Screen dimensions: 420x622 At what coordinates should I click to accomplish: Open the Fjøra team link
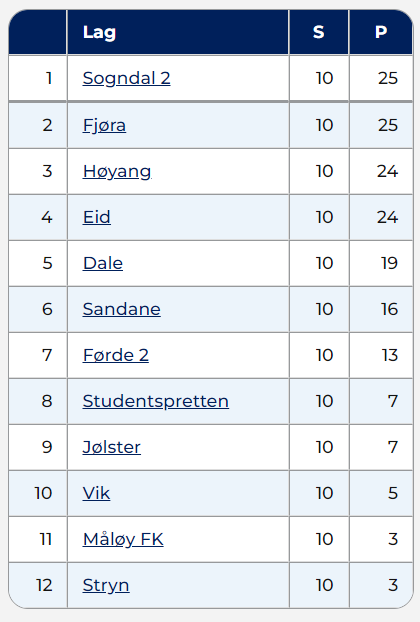click(x=104, y=125)
